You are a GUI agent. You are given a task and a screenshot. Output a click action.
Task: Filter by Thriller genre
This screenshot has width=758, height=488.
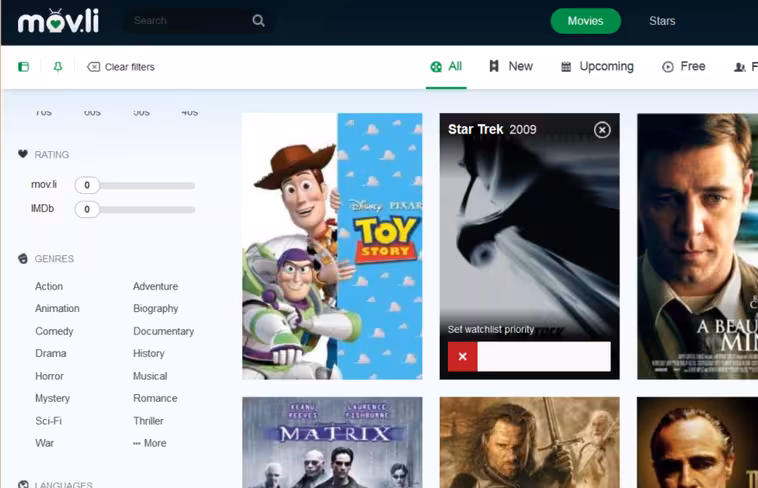(x=148, y=421)
